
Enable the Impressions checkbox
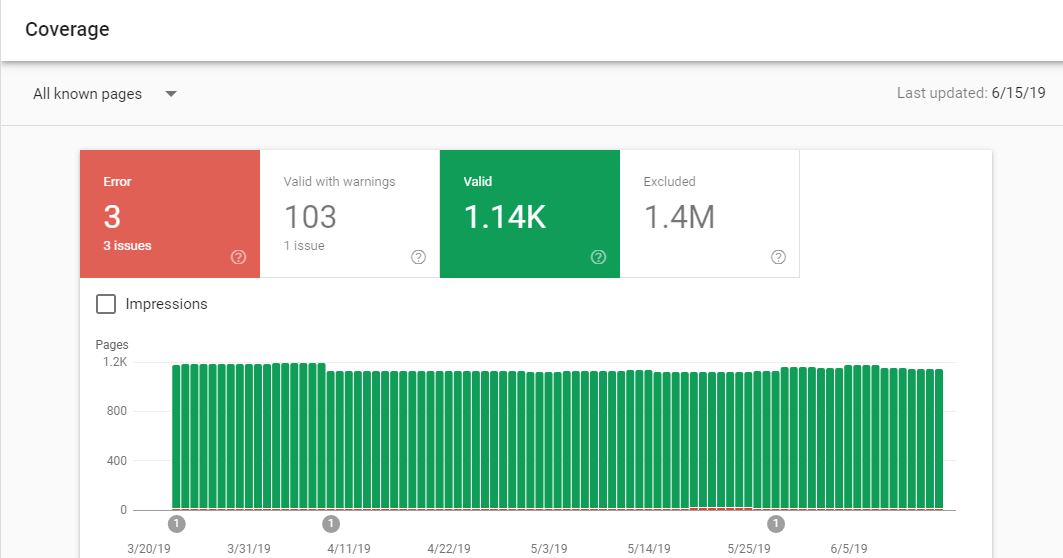pyautogui.click(x=105, y=304)
